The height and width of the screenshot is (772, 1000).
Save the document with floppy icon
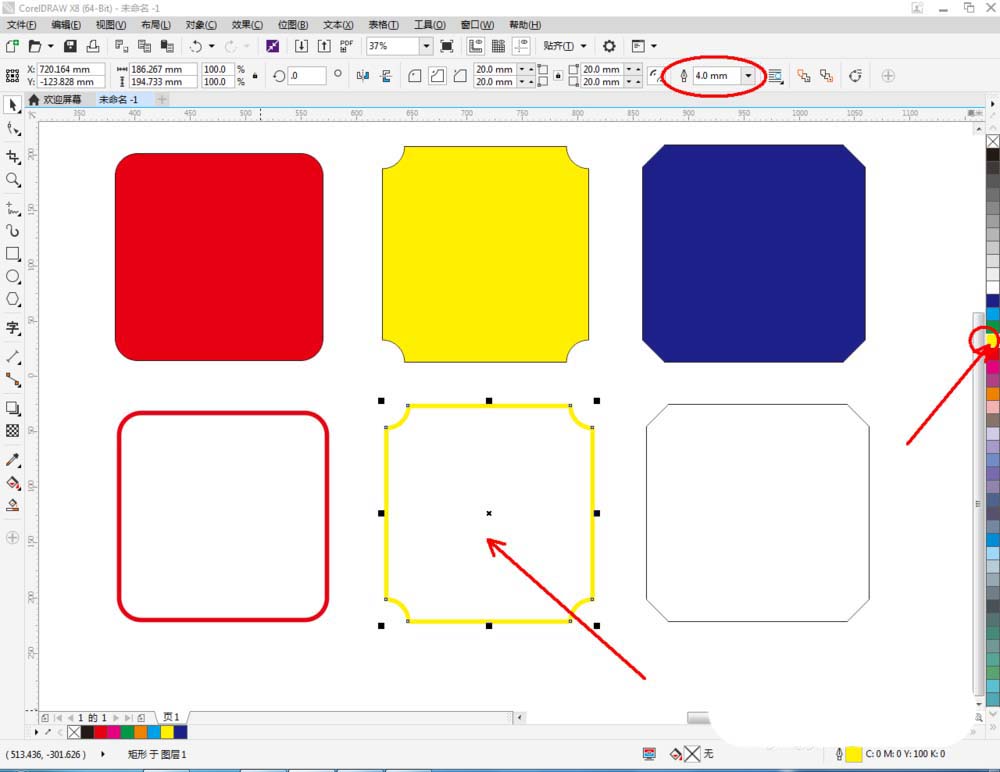pyautogui.click(x=71, y=46)
